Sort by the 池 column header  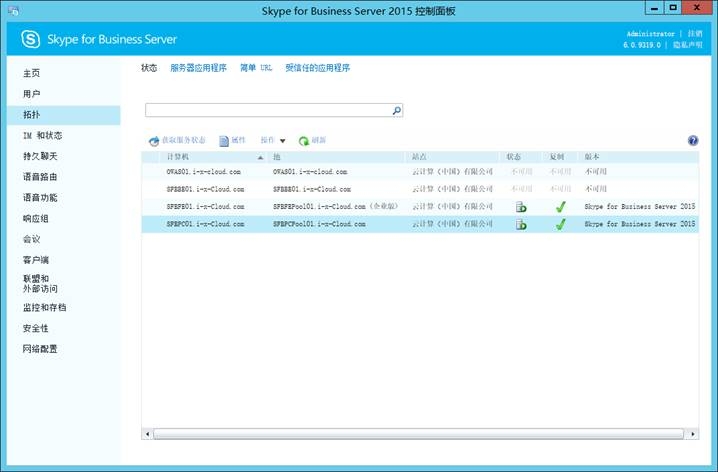337,157
